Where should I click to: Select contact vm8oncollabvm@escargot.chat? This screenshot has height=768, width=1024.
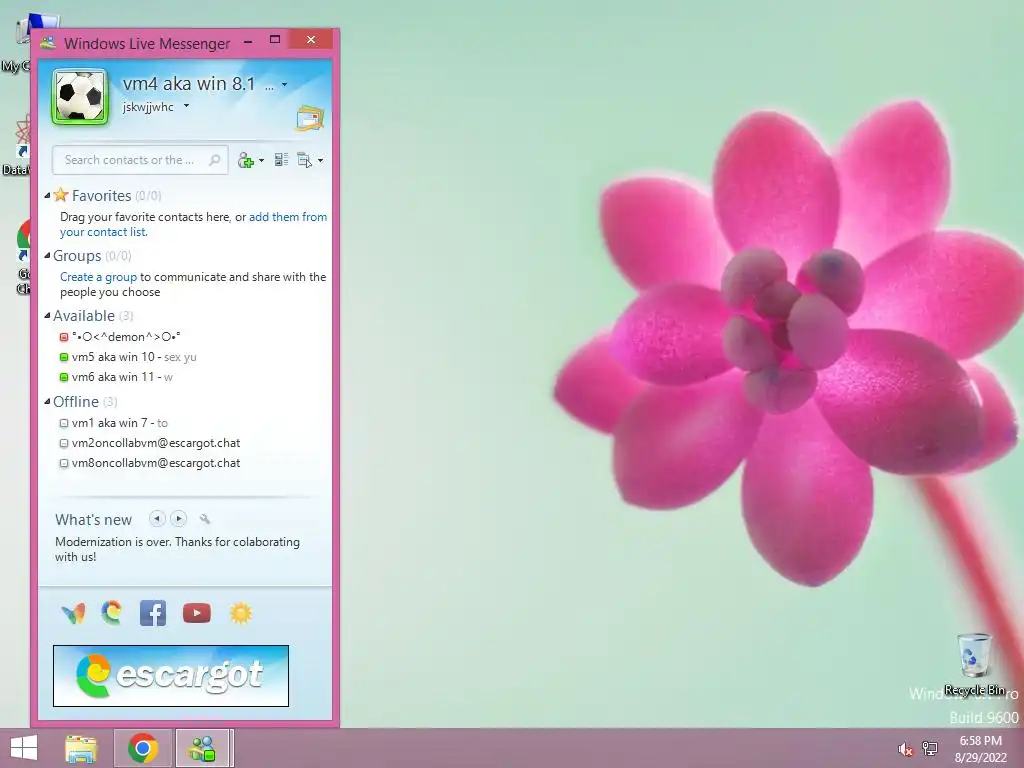pos(156,463)
